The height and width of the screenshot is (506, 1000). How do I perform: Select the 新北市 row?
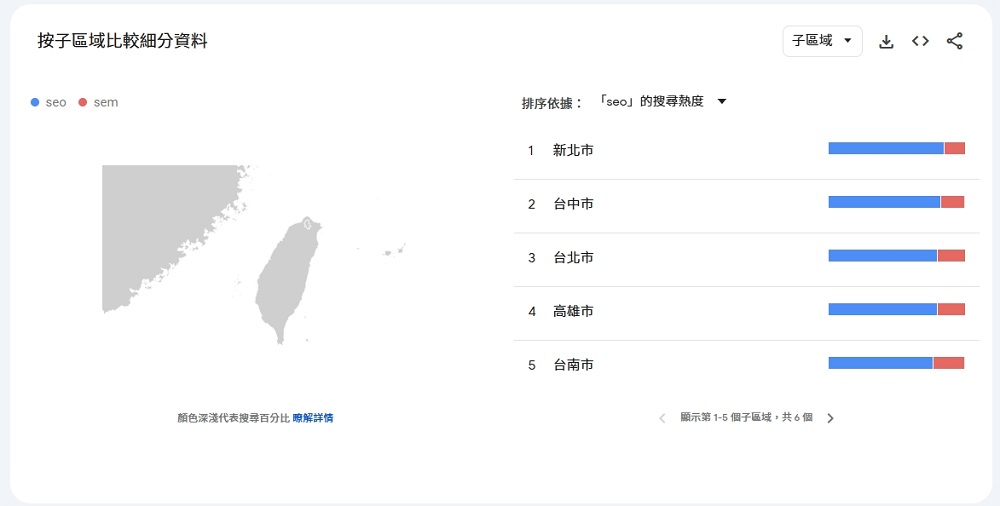pos(746,151)
